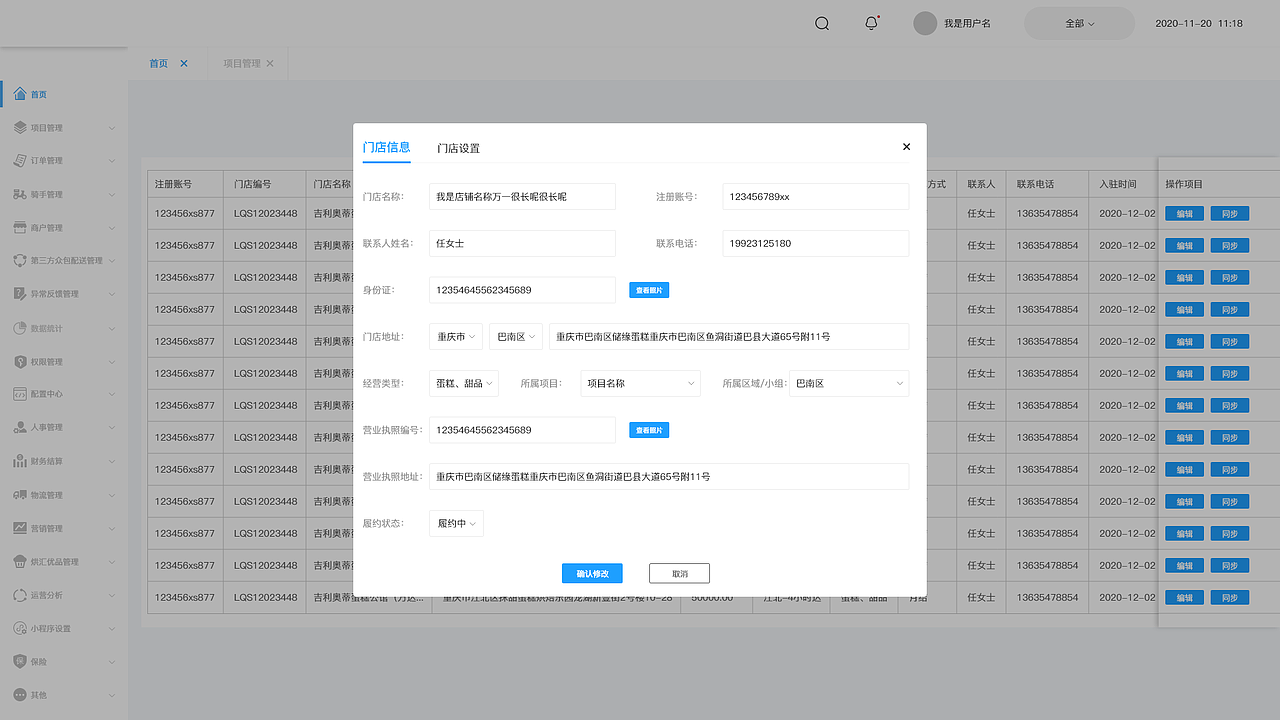
Task: Switch to the 门店设置 dialog tab
Action: pos(458,148)
